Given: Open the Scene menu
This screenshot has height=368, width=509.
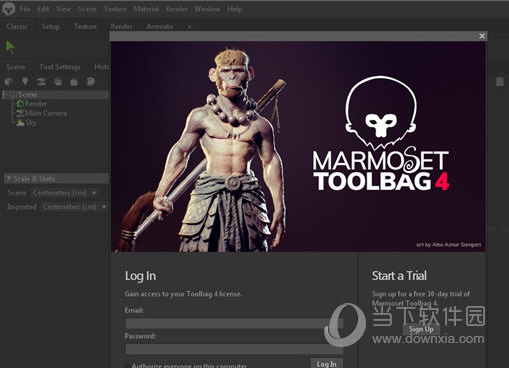Looking at the screenshot, I should 87,9.
